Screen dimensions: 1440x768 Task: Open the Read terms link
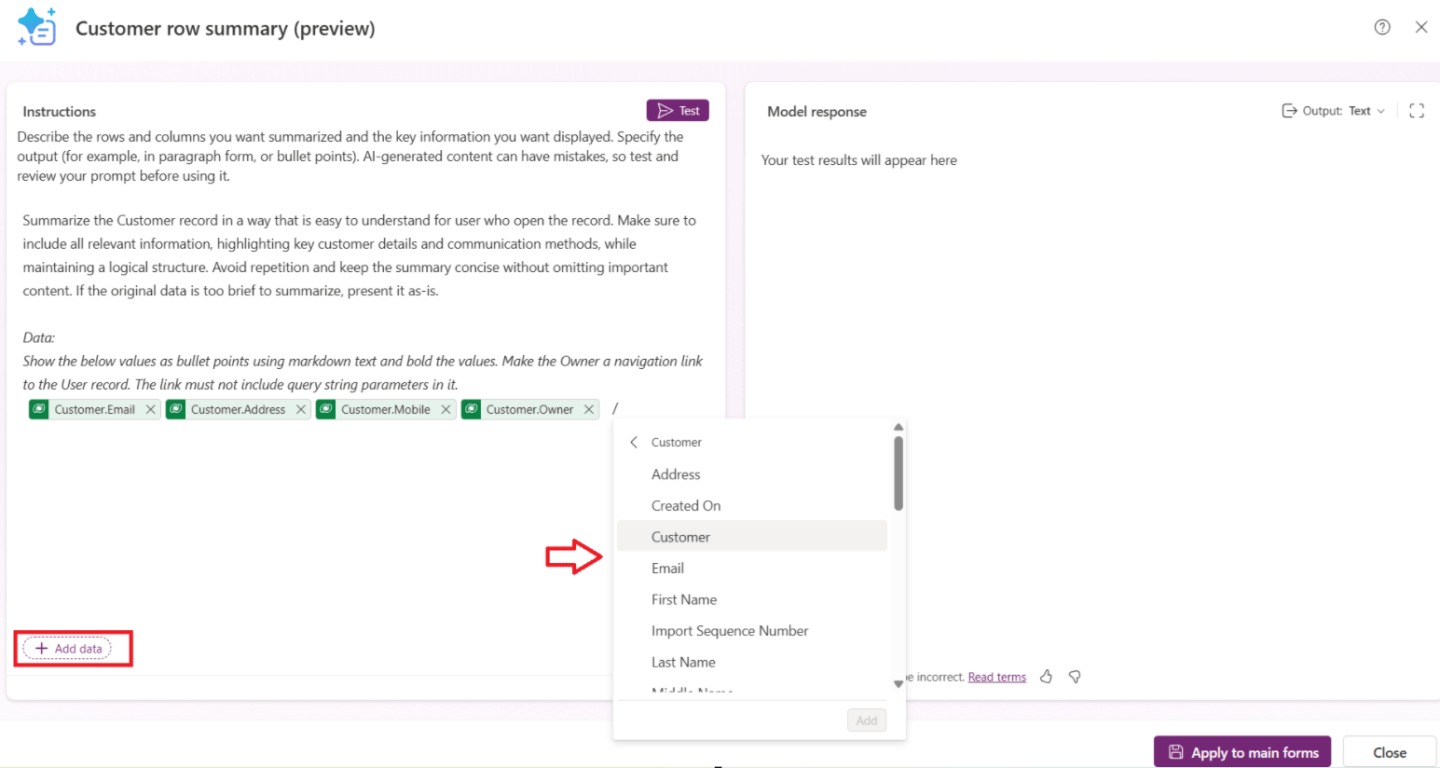(997, 677)
